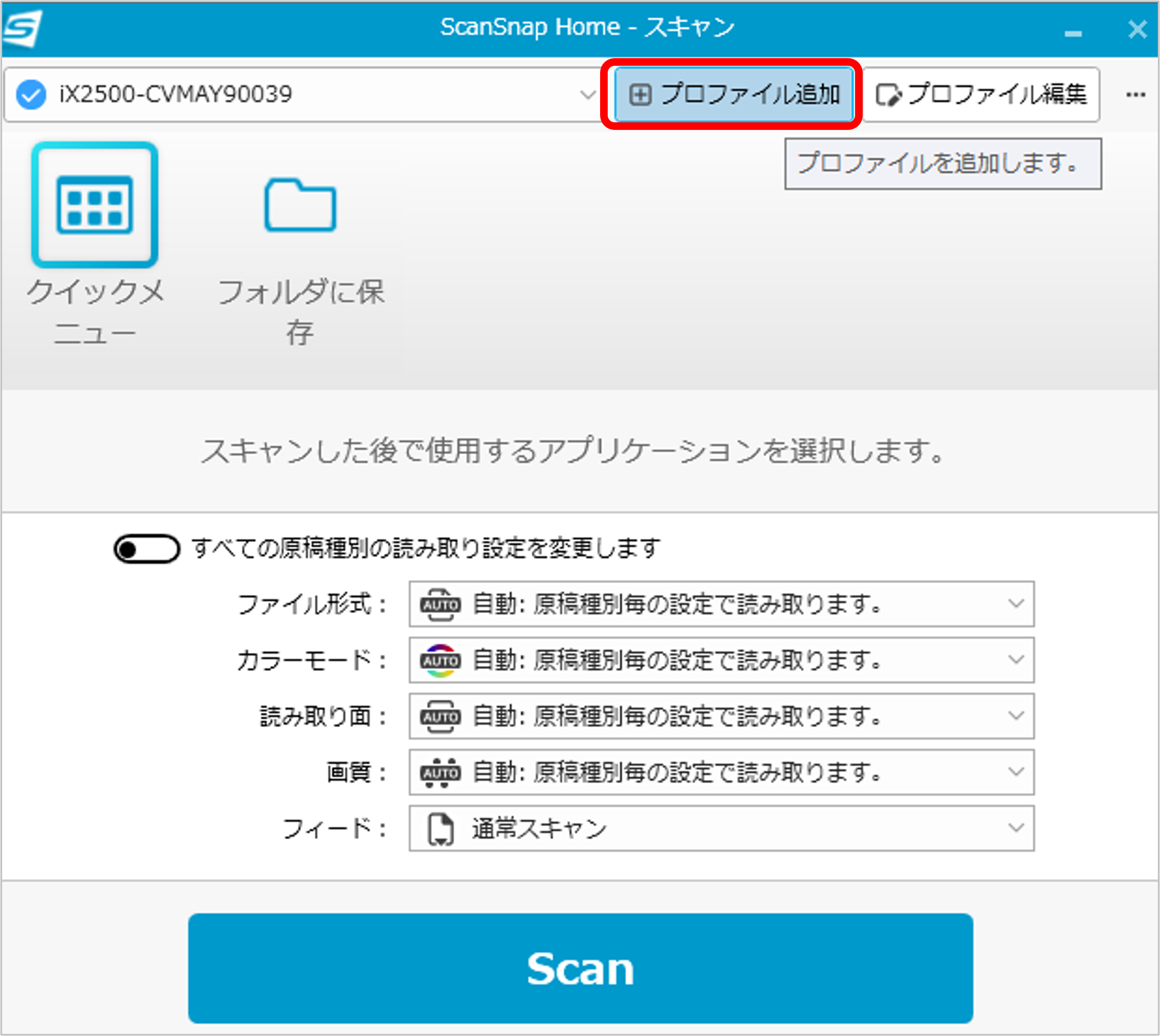Viewport: 1160px width, 1036px height.
Task: Click the rainbow AUTO color mode icon
Action: [440, 660]
